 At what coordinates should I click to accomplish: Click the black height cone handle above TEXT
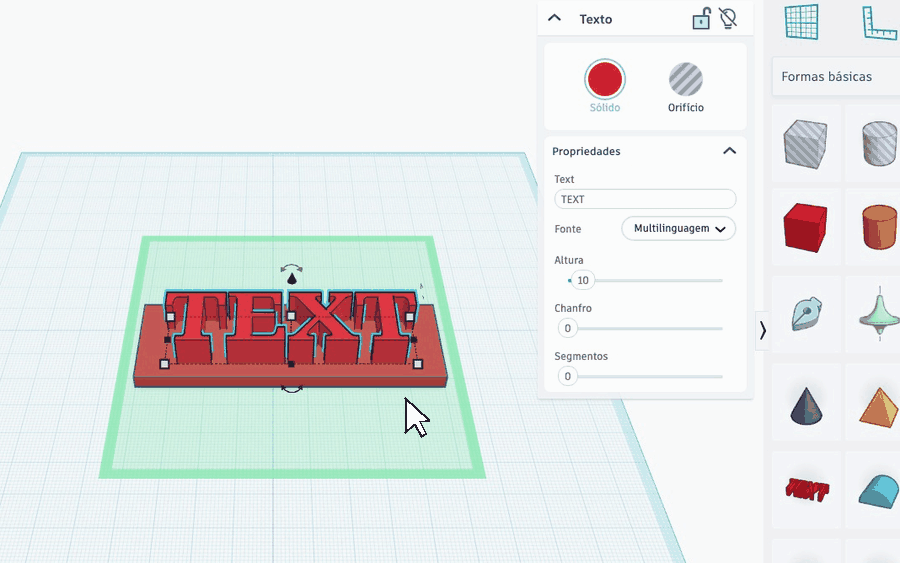(x=292, y=279)
